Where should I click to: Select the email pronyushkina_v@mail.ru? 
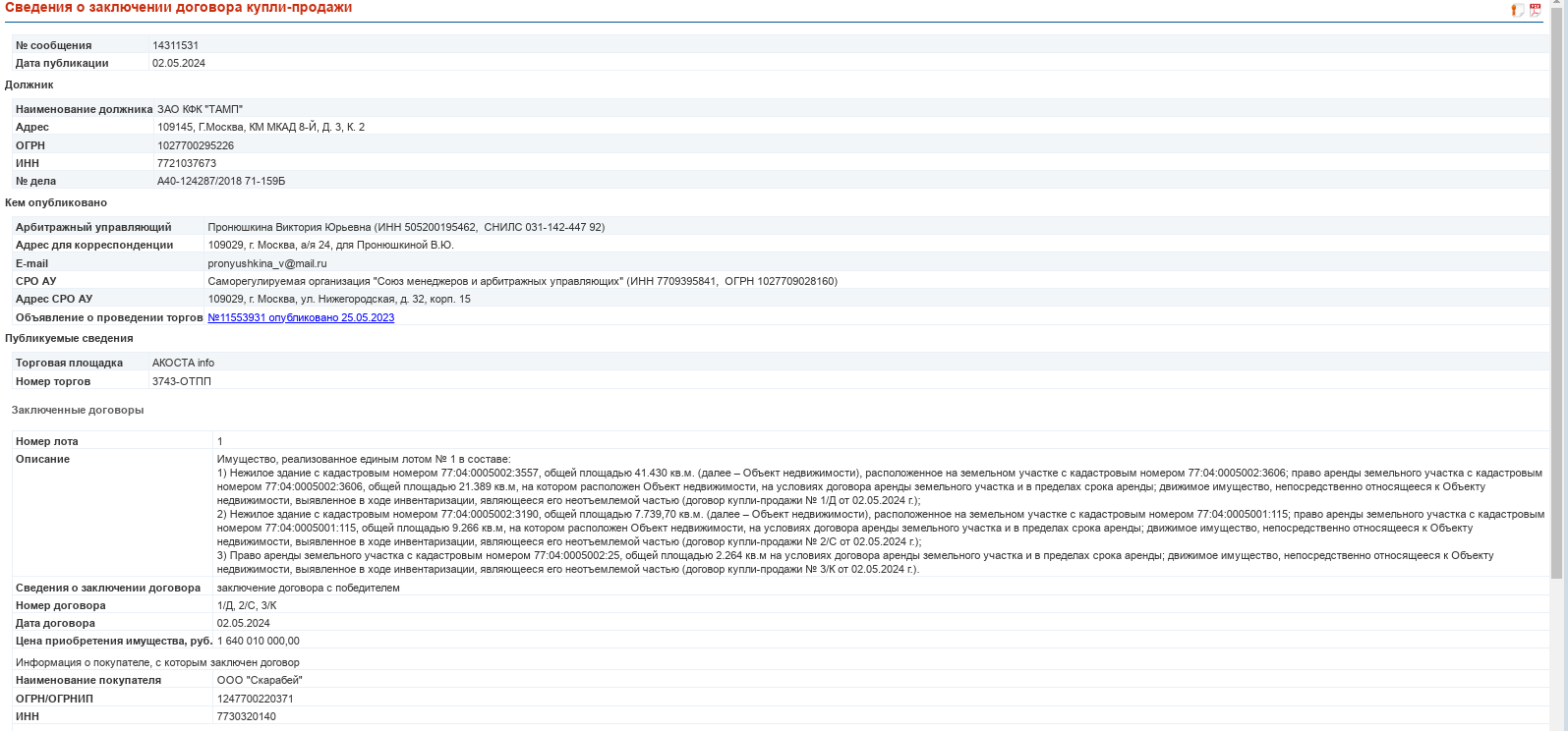click(x=267, y=263)
